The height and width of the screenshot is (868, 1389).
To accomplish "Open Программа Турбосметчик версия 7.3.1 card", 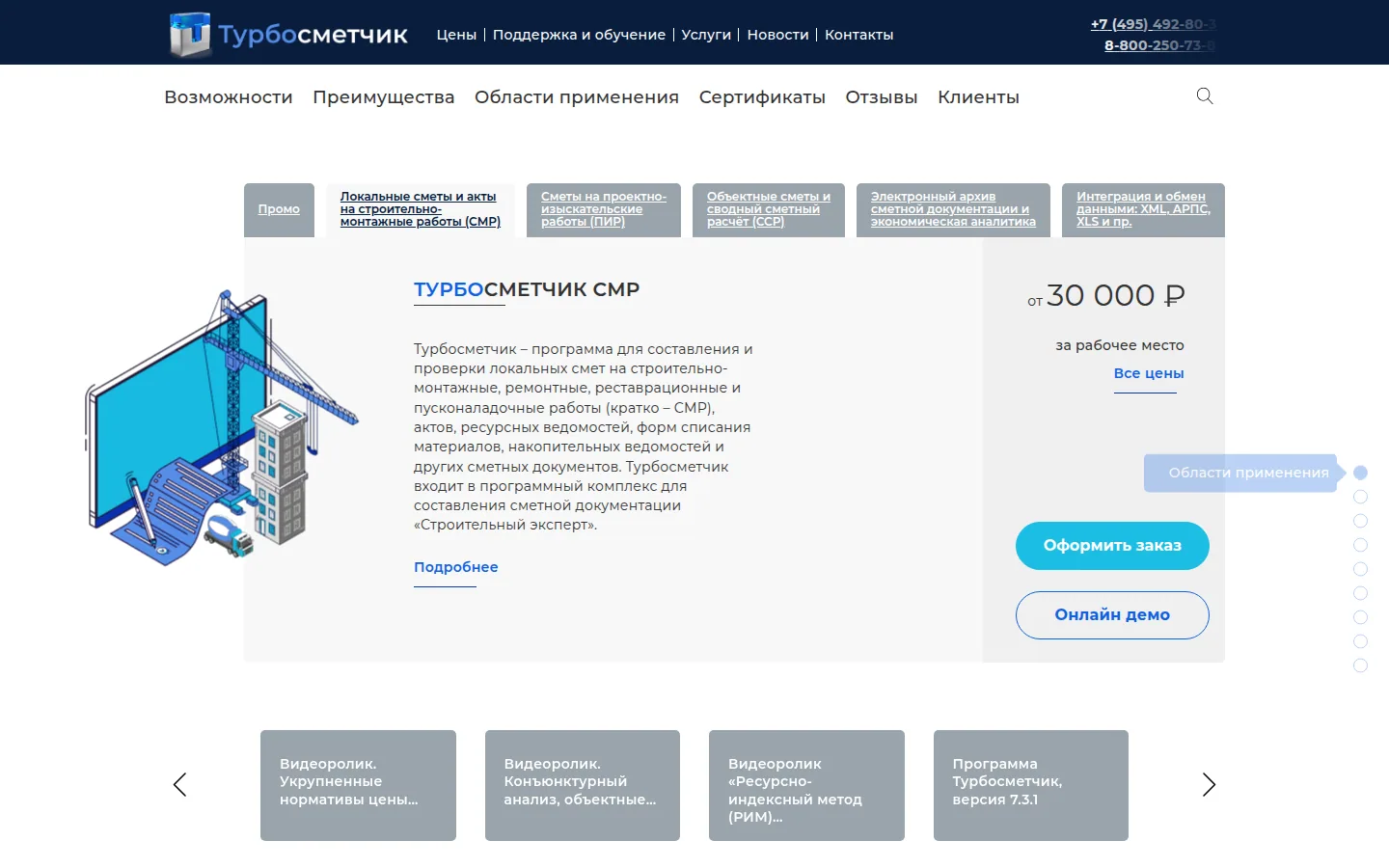I will click(x=1031, y=785).
